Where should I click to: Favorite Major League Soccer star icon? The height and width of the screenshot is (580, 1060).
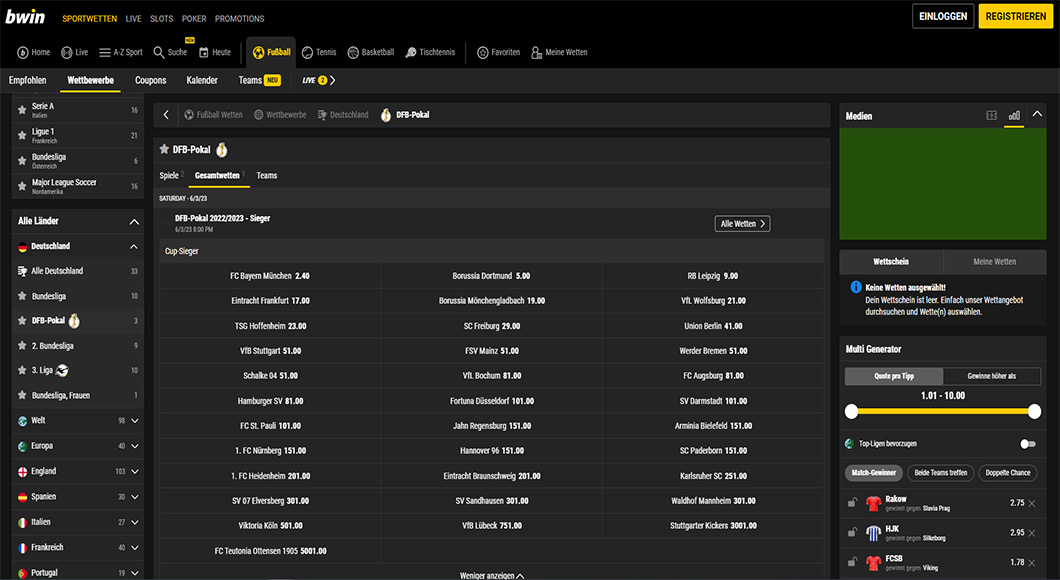22,186
